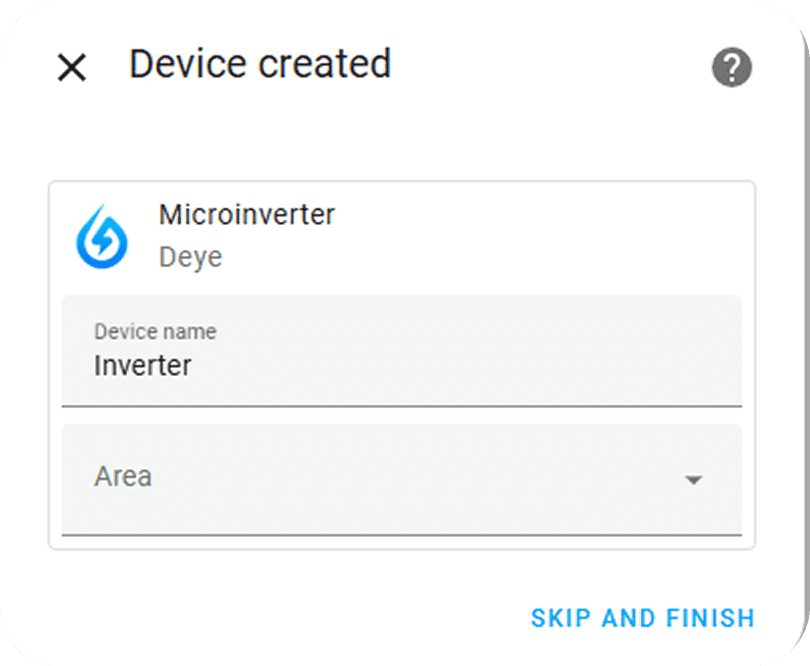Click the Microinverter device title
This screenshot has width=810, height=666.
tap(246, 214)
